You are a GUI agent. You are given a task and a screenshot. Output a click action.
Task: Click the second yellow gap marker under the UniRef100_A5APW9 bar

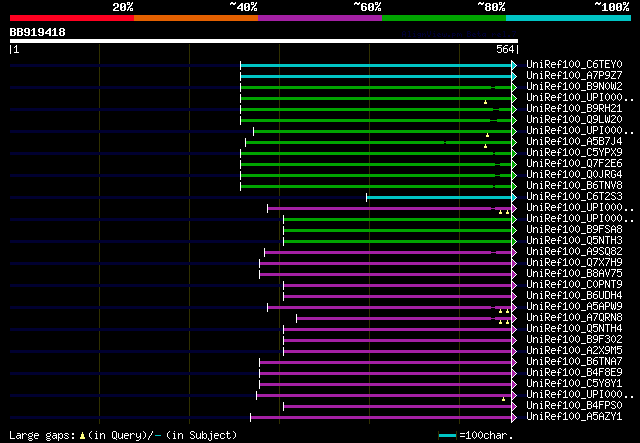coord(507,311)
